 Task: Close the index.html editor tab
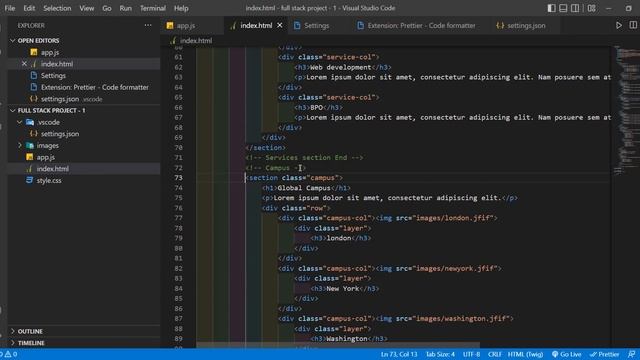280,25
